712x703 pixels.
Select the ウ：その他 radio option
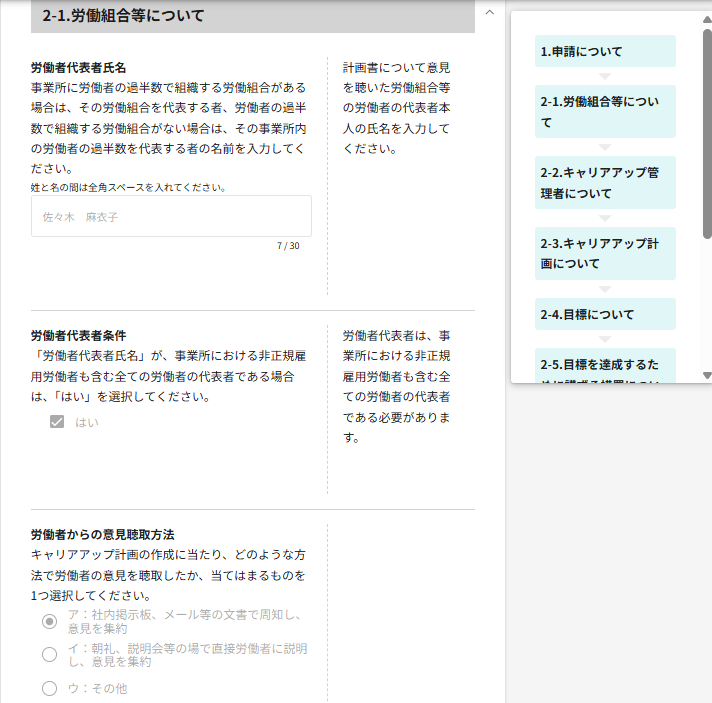49,688
